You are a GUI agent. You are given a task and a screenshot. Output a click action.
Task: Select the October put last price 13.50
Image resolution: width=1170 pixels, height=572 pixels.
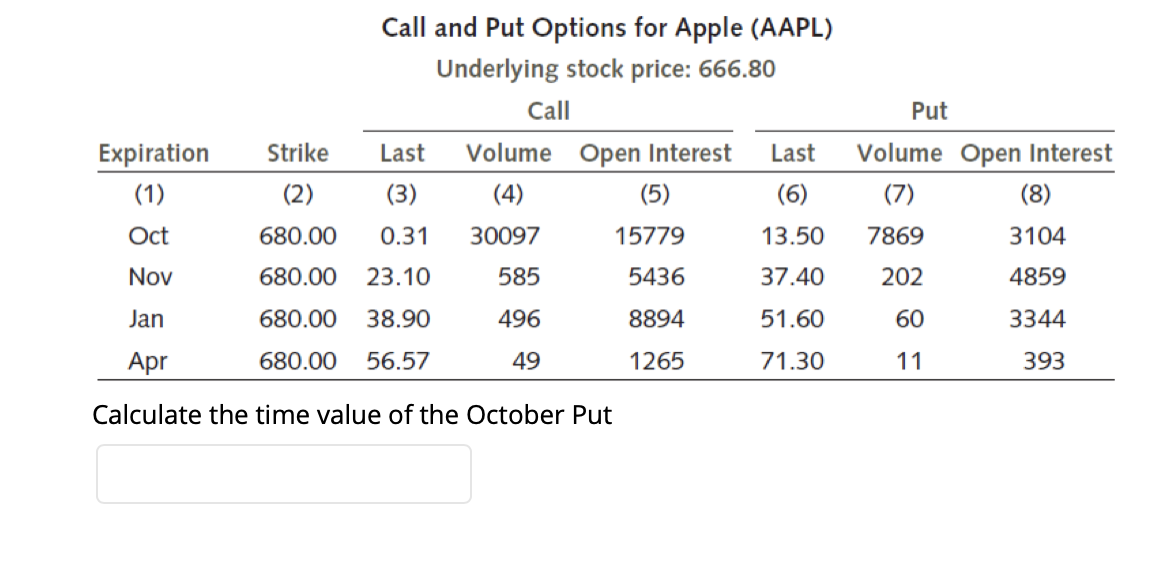coord(792,236)
